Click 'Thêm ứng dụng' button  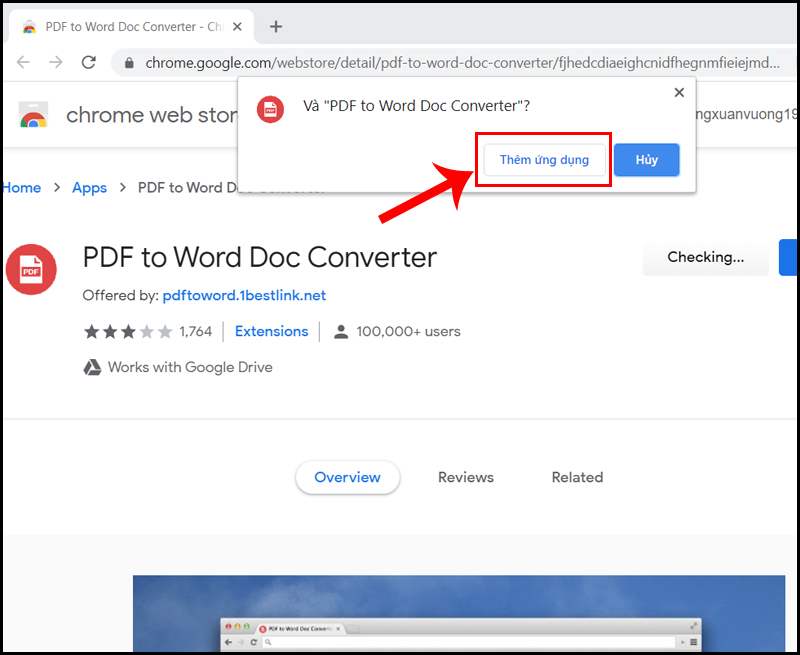[544, 160]
